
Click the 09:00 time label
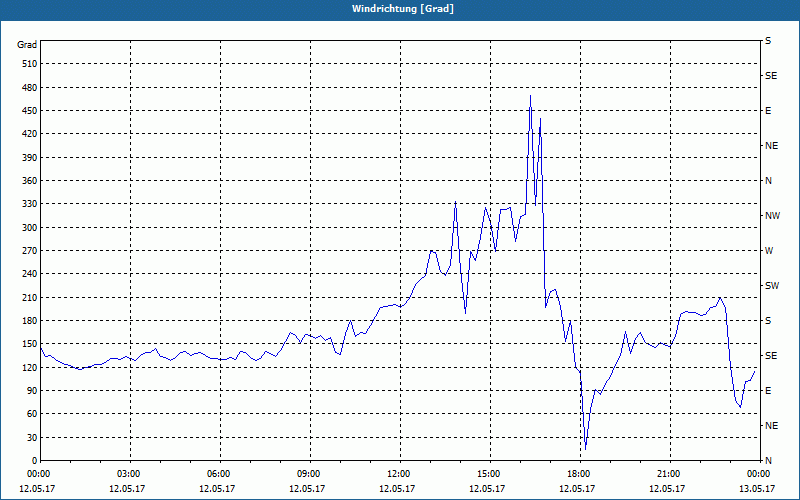tap(310, 474)
